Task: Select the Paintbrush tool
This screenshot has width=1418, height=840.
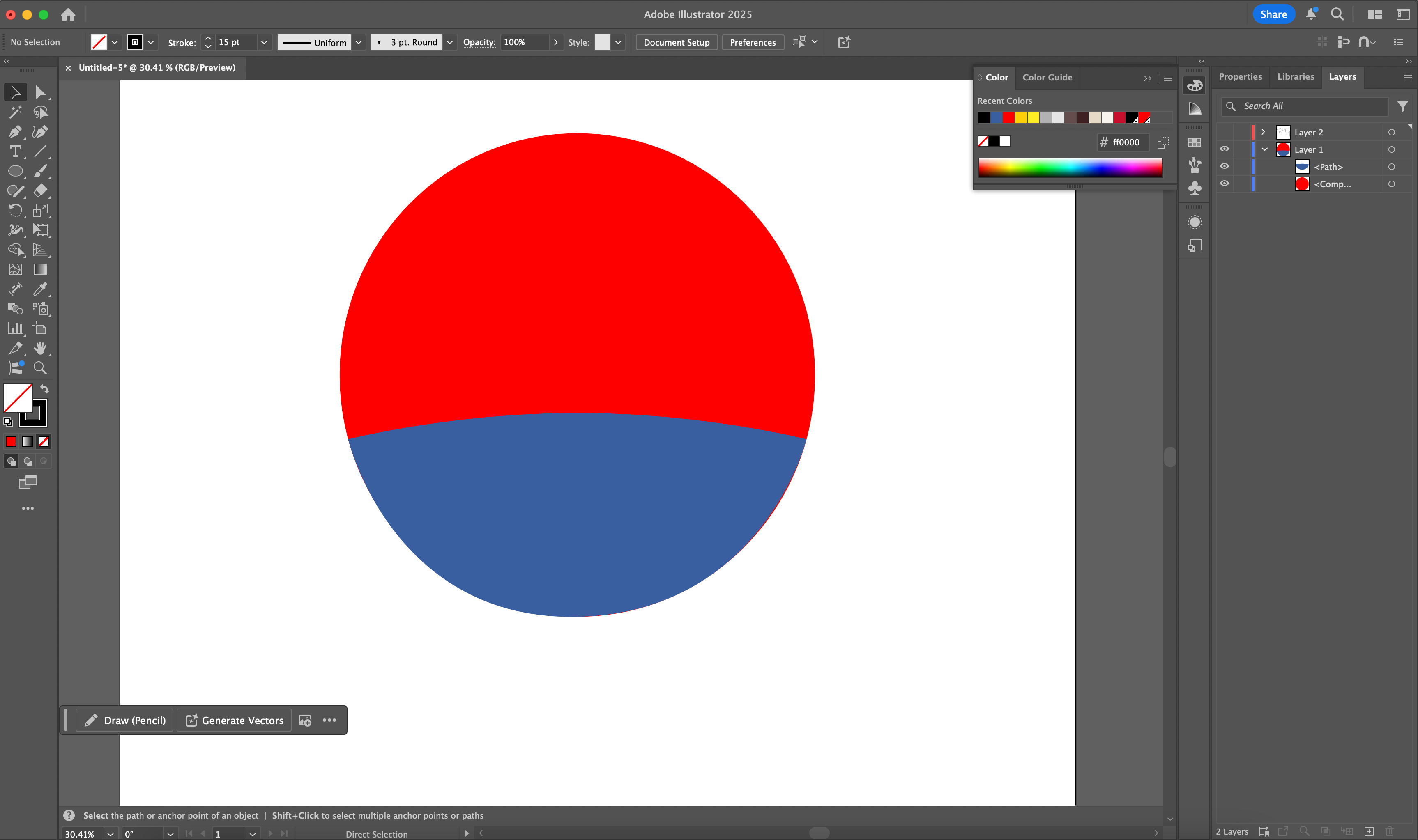Action: pos(41,170)
